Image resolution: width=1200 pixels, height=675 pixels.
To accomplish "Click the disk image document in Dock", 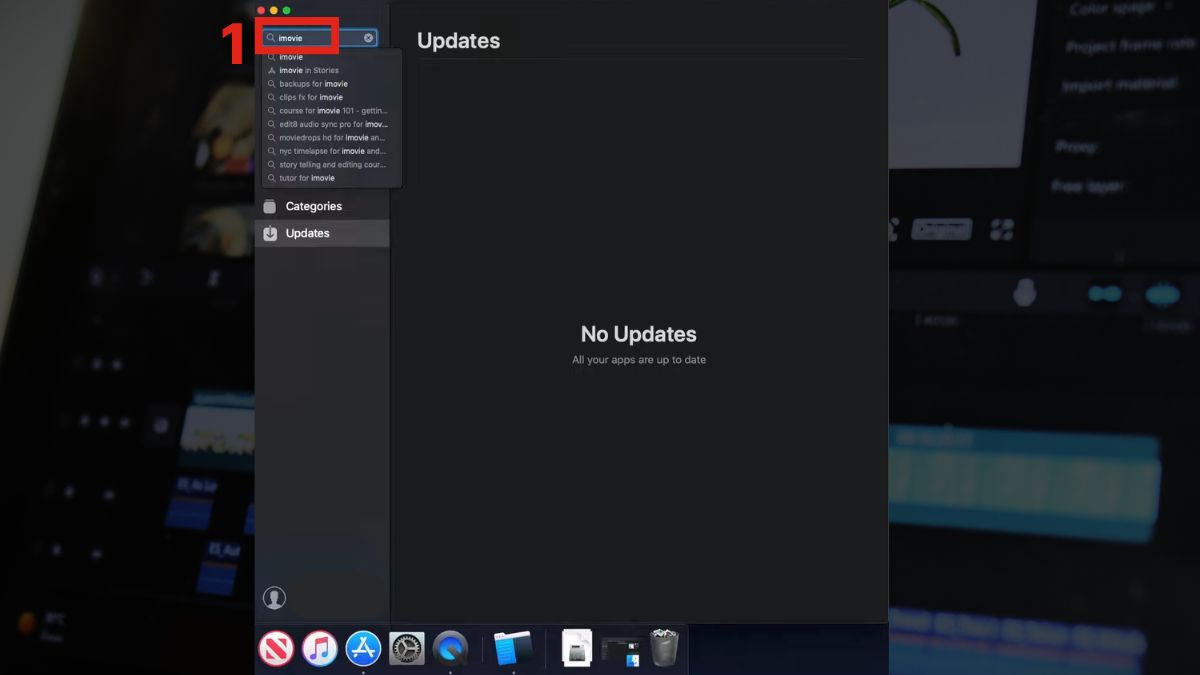I will (x=577, y=648).
